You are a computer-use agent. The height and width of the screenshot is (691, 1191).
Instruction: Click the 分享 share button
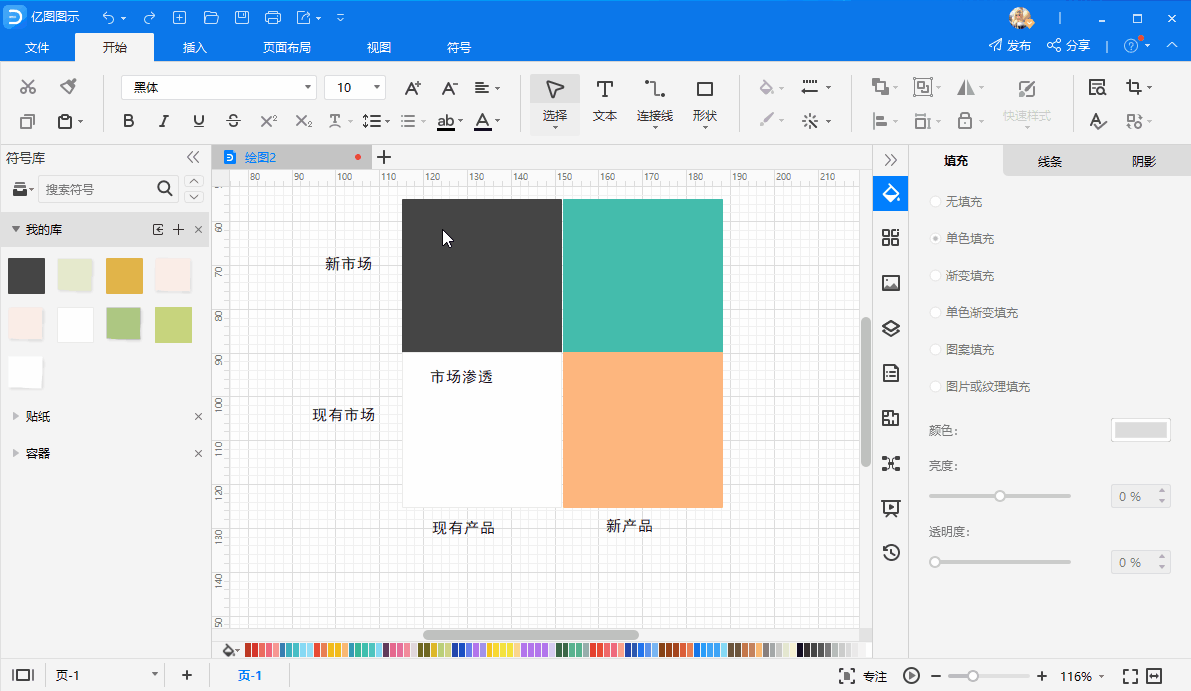1068,46
